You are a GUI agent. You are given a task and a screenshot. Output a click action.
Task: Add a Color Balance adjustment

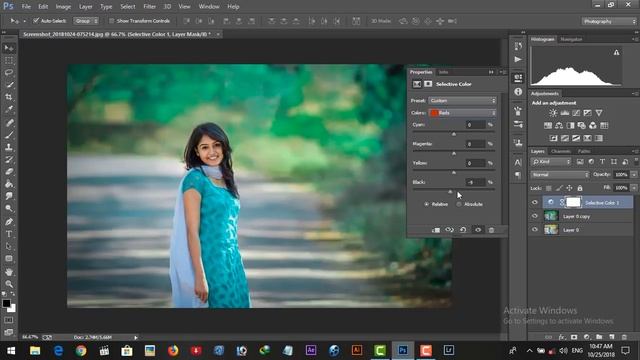coord(559,126)
